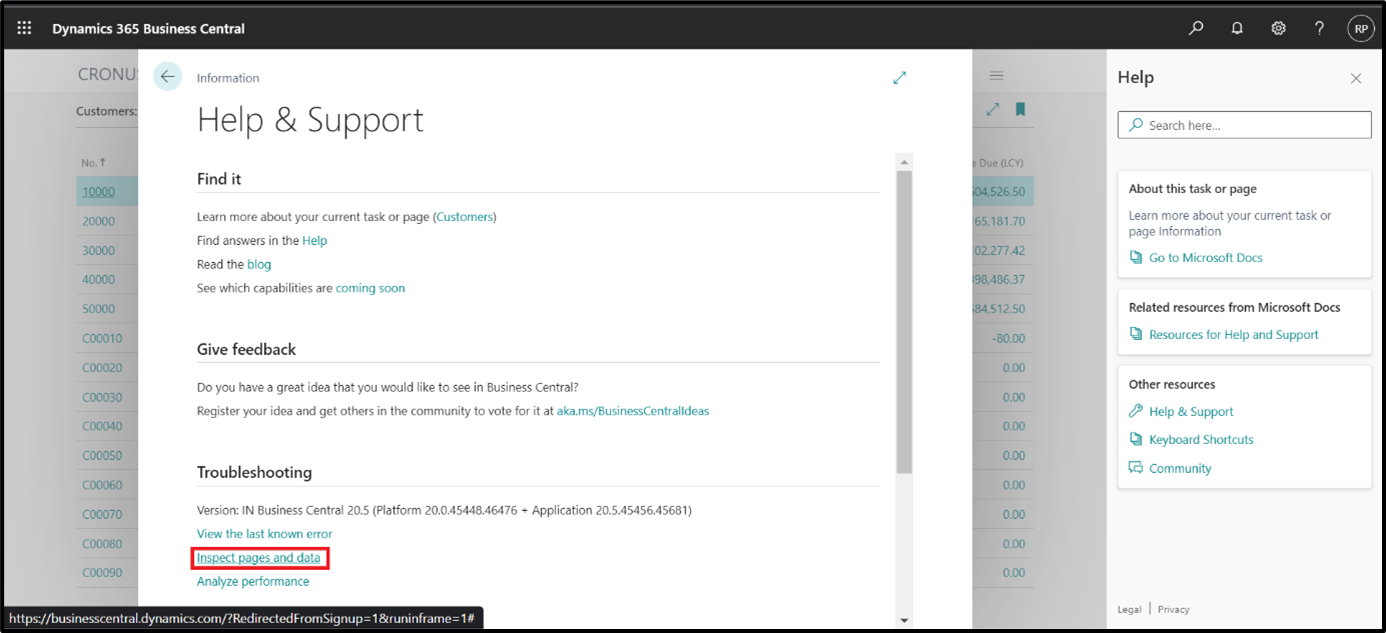Click the scrollbar down arrow in dialog
Image resolution: width=1386 pixels, height=633 pixels.
pyautogui.click(x=904, y=620)
